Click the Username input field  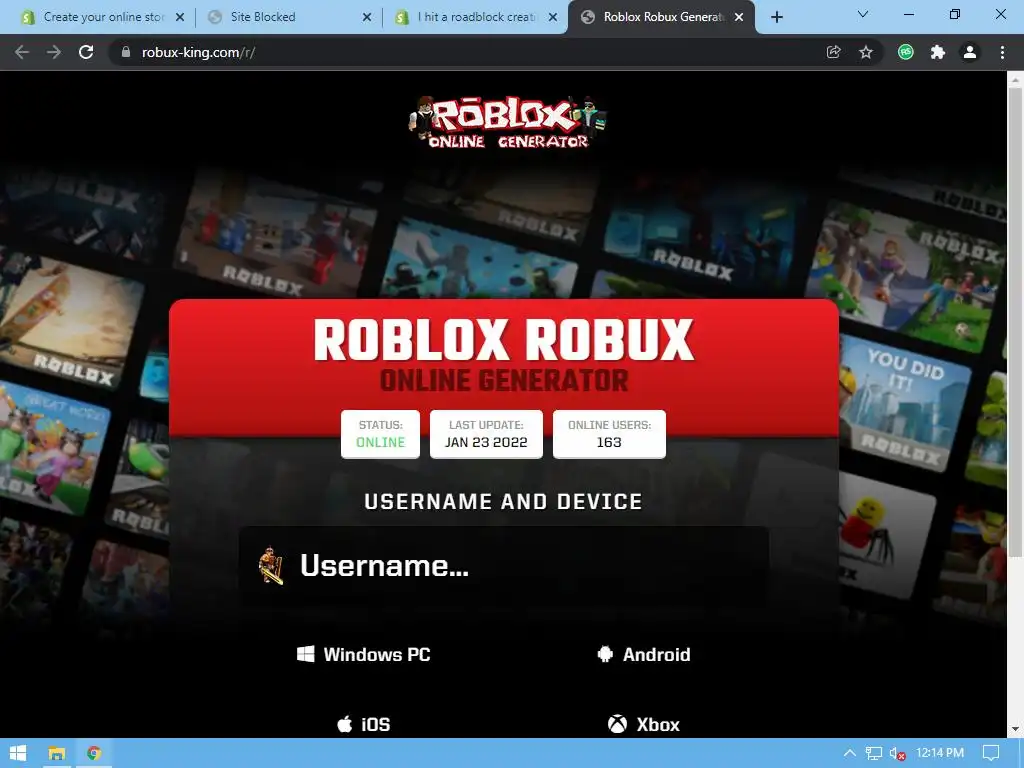point(504,566)
